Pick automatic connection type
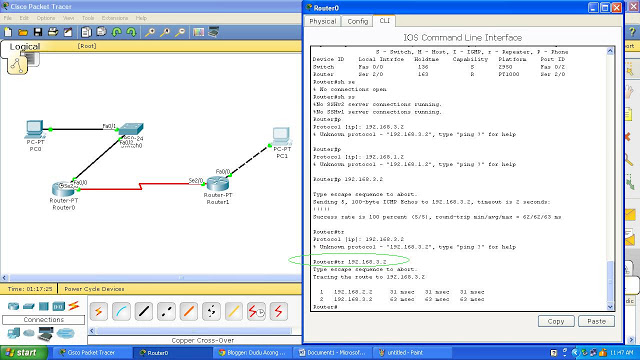The width and height of the screenshot is (640, 360). click(x=99, y=312)
